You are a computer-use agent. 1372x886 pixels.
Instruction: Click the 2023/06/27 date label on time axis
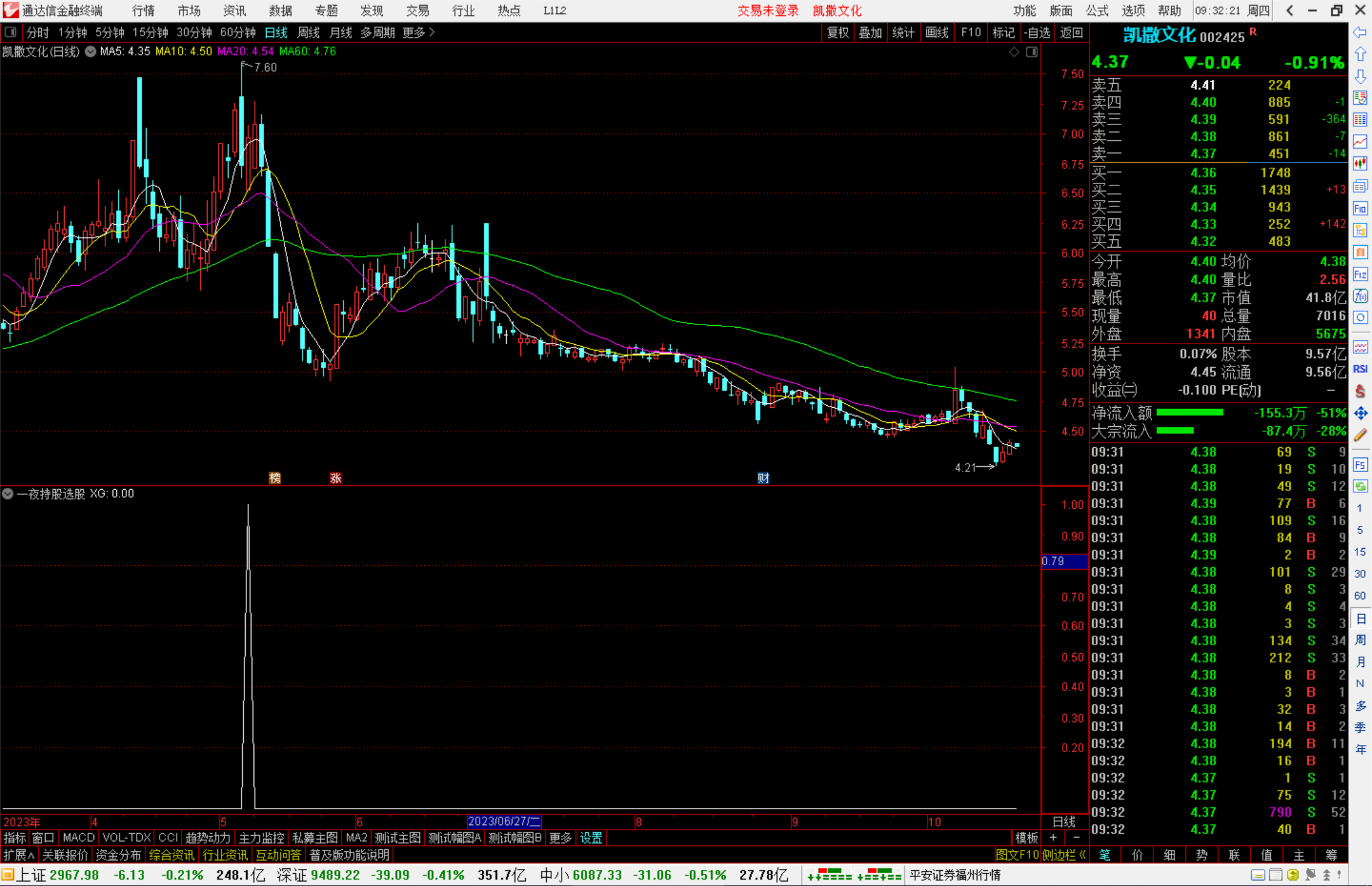click(x=504, y=821)
